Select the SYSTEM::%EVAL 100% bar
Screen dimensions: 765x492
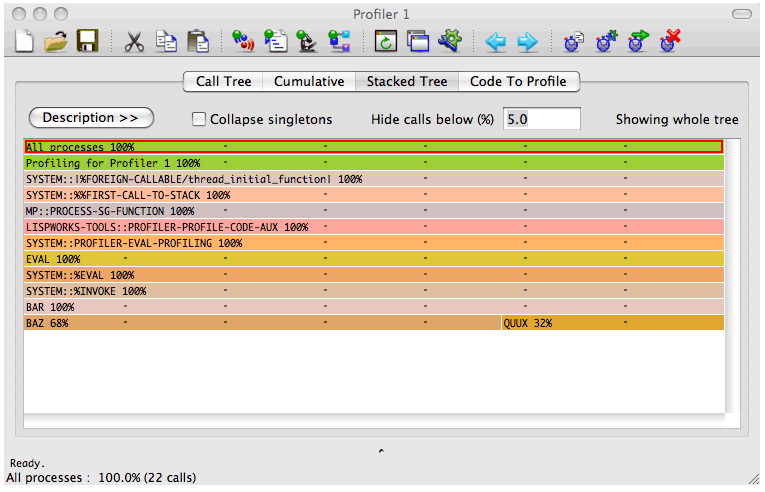coord(374,275)
